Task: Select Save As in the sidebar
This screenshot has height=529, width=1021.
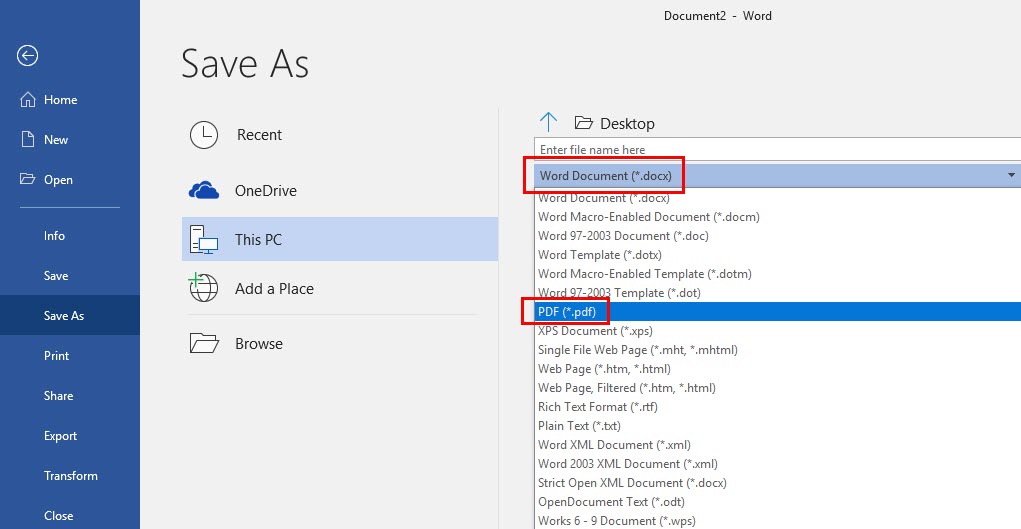Action: click(70, 315)
